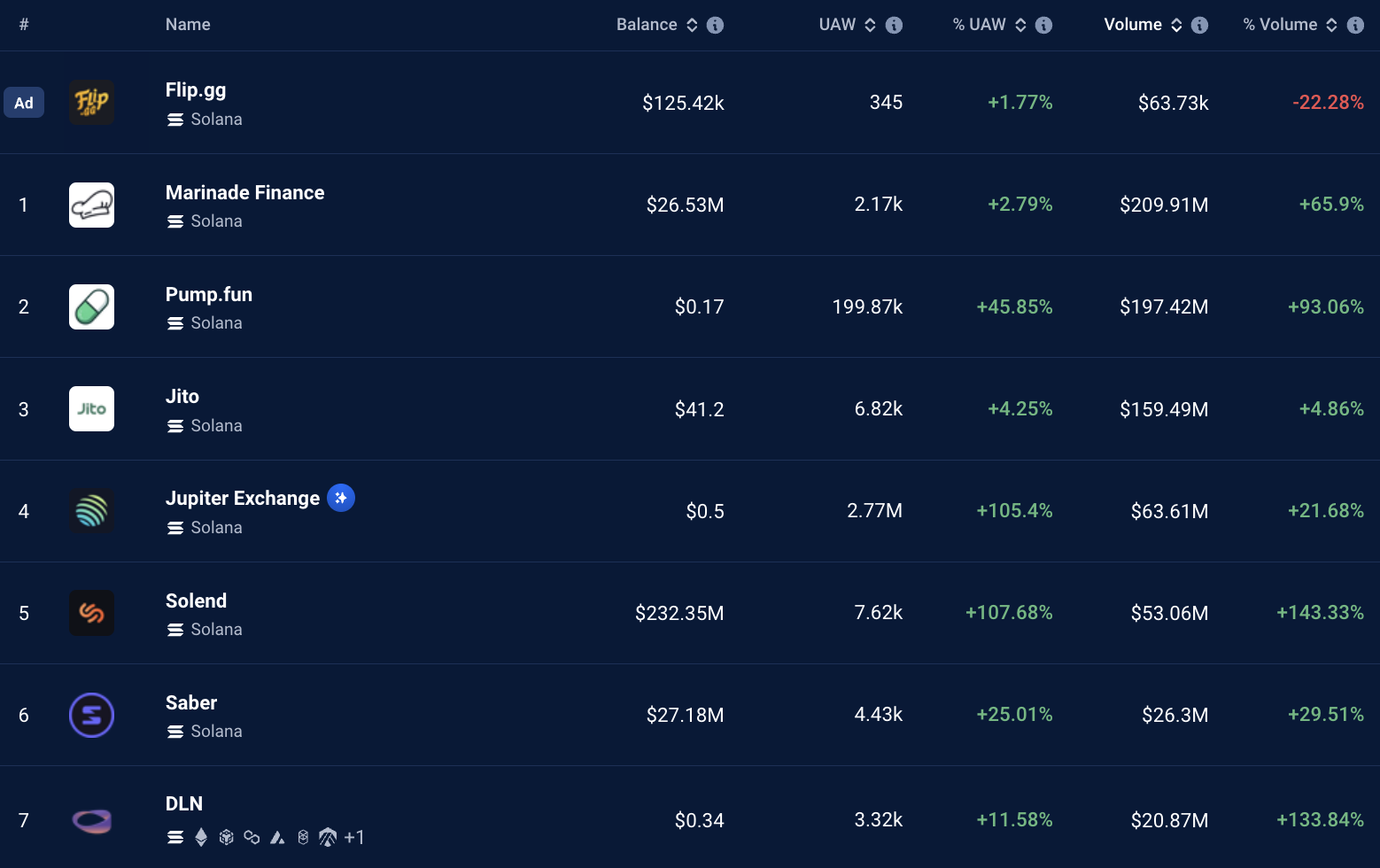Click the Jupiter Exchange verified badge
Viewport: 1380px width, 868px height.
click(341, 498)
